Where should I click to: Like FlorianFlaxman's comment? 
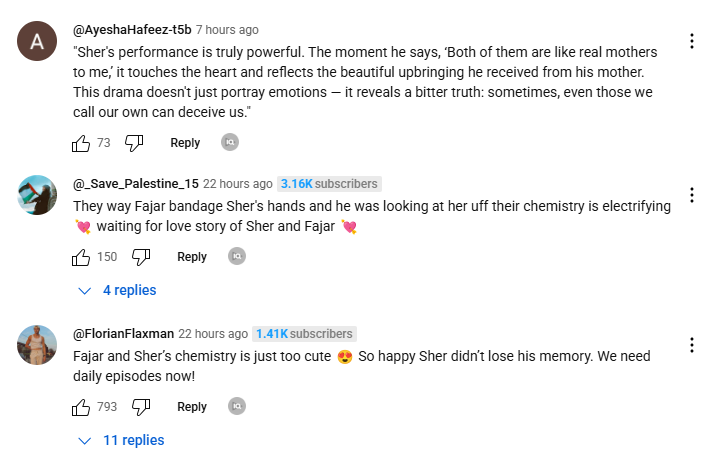click(82, 407)
